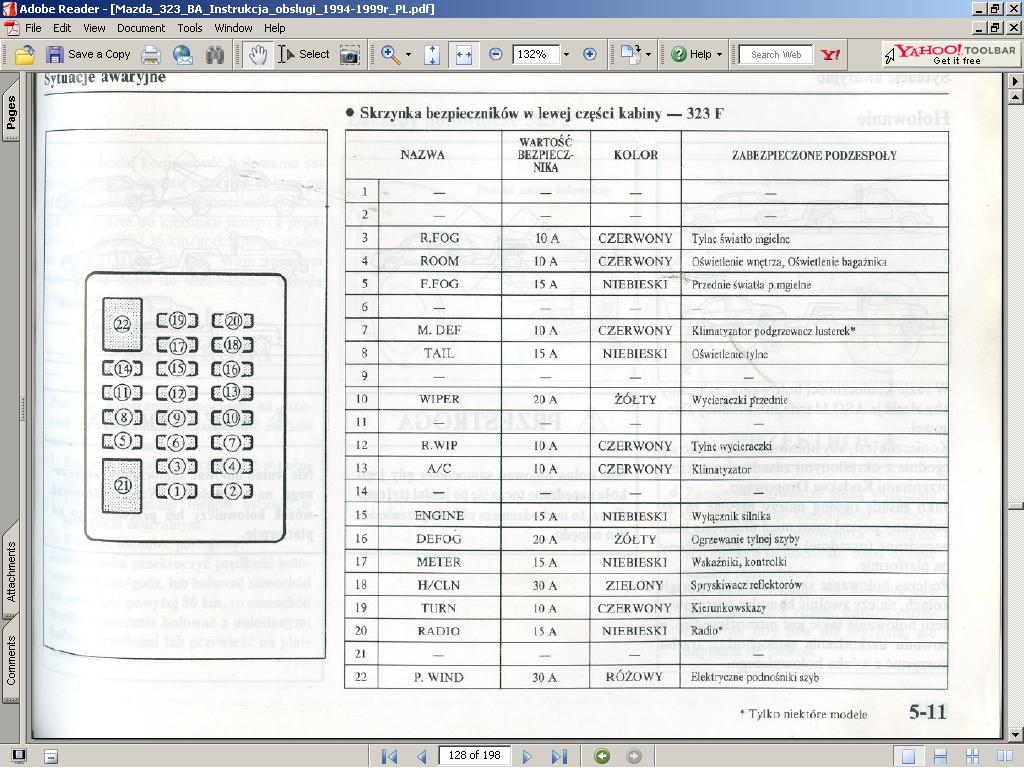Click the Search binoculars icon
Image resolution: width=1024 pixels, height=768 pixels.
point(215,54)
